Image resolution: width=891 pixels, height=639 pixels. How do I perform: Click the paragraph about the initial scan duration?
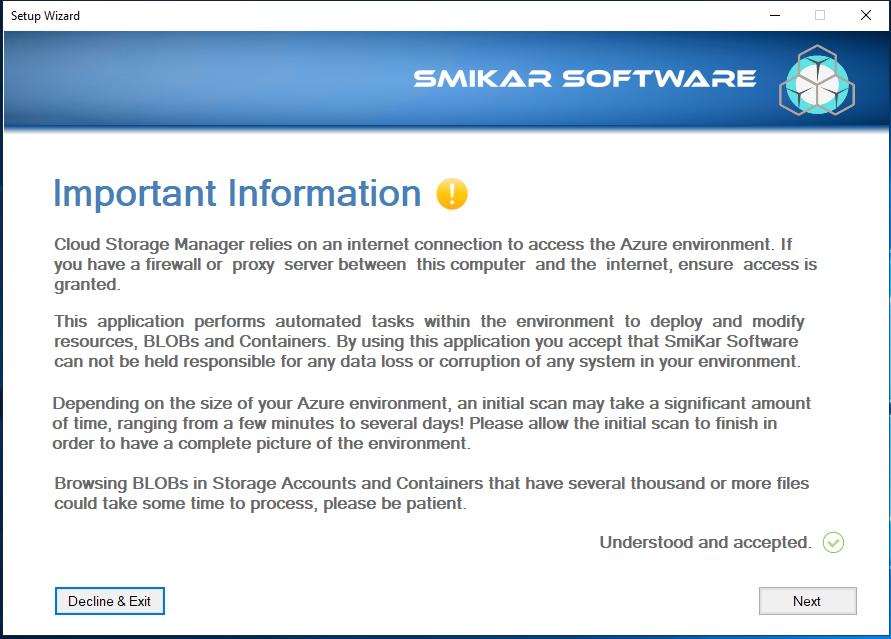tap(431, 423)
